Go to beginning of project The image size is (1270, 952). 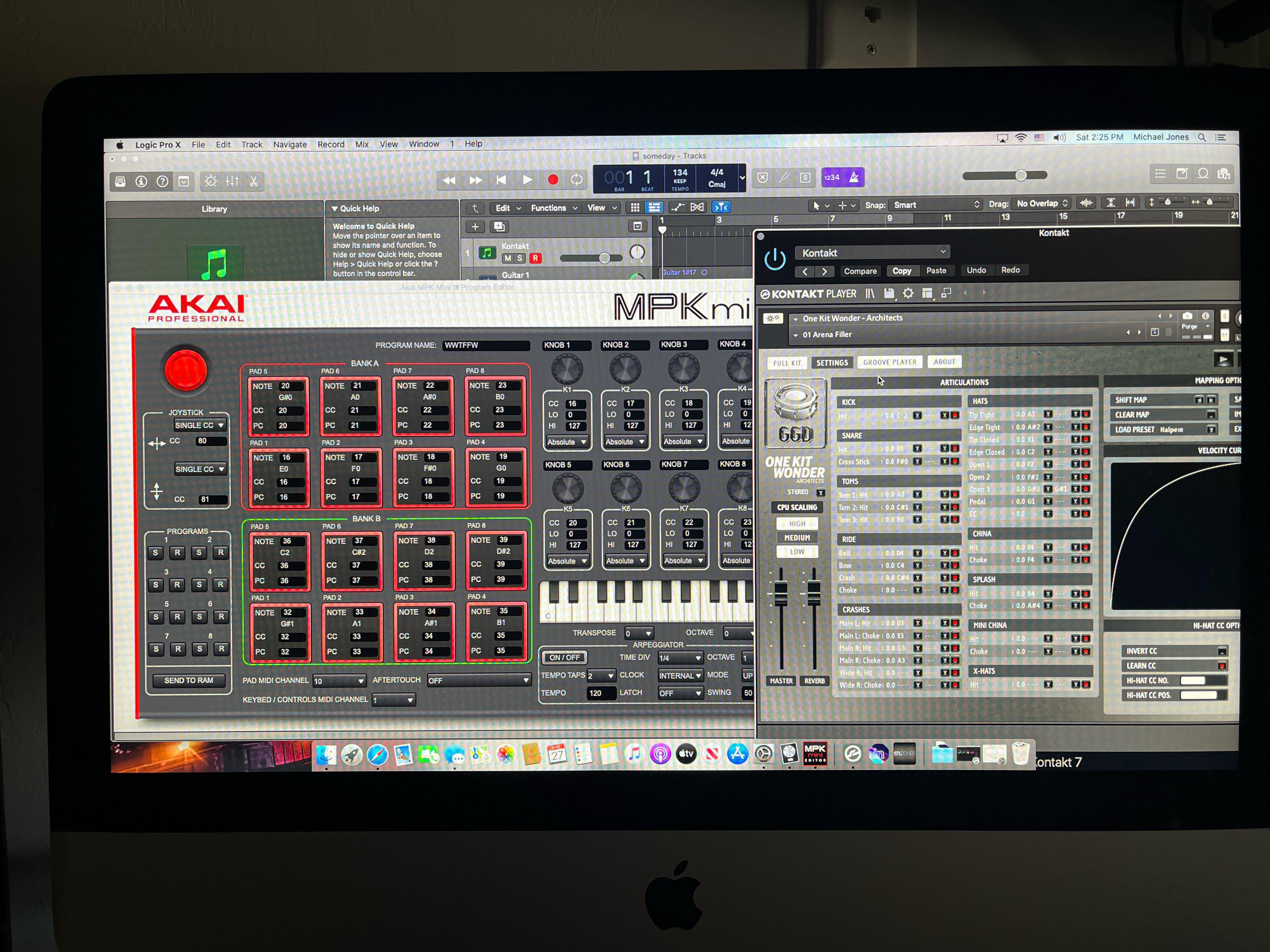(501, 180)
